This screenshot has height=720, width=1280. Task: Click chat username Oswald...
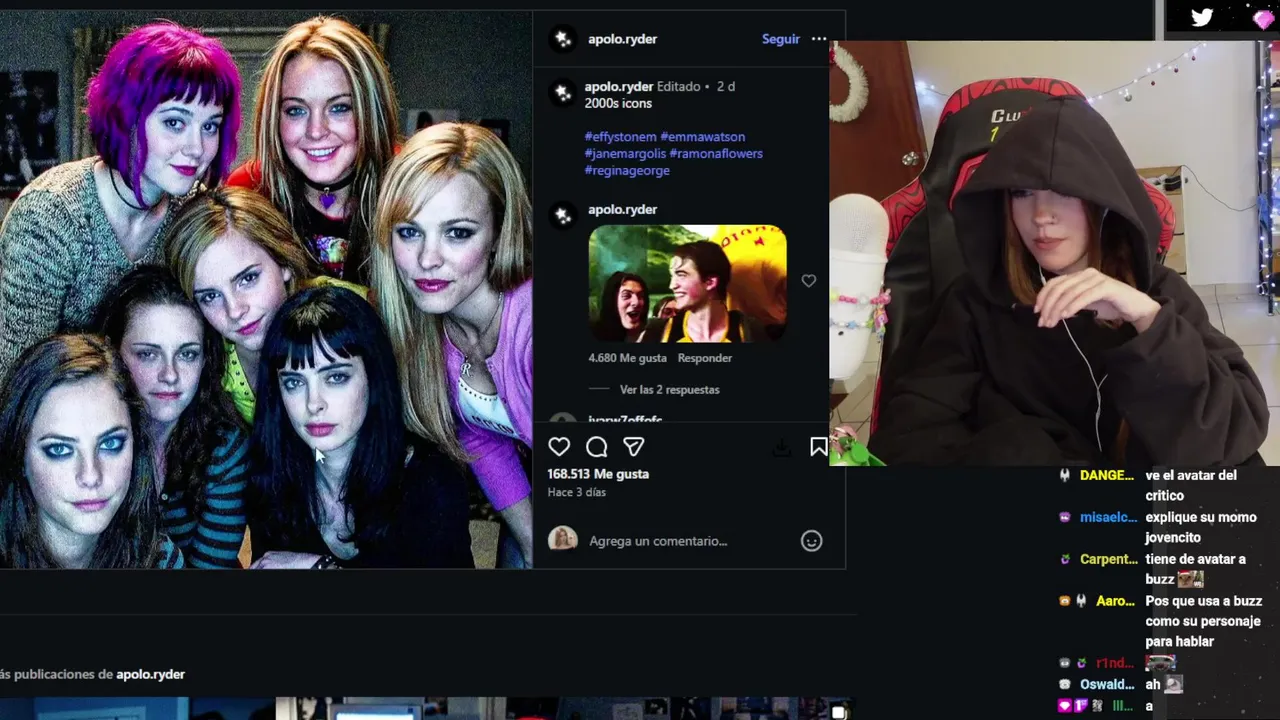[1107, 686]
